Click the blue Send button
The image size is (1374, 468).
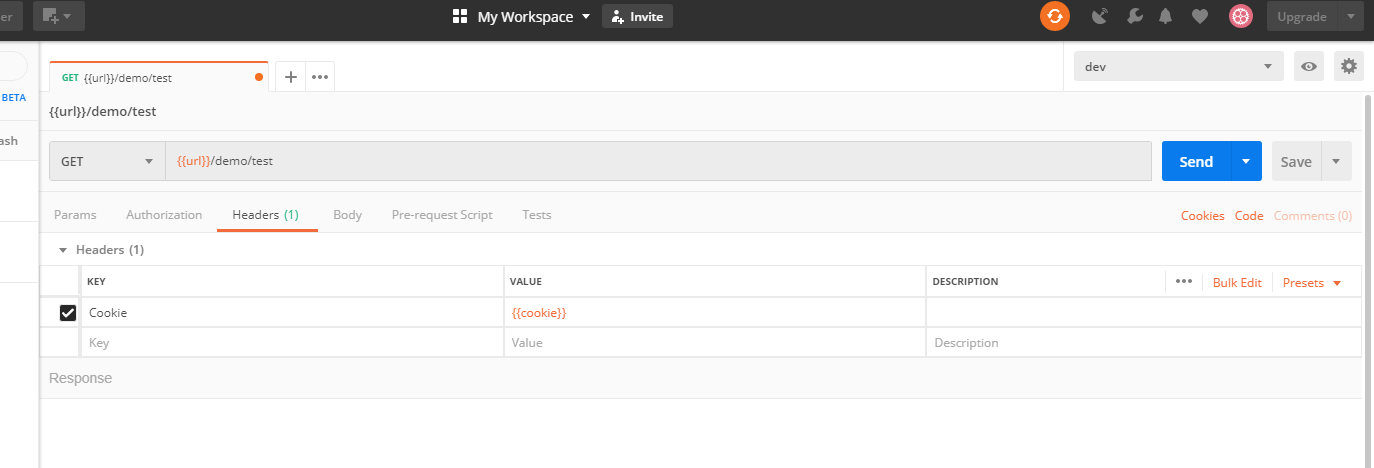pos(1196,161)
